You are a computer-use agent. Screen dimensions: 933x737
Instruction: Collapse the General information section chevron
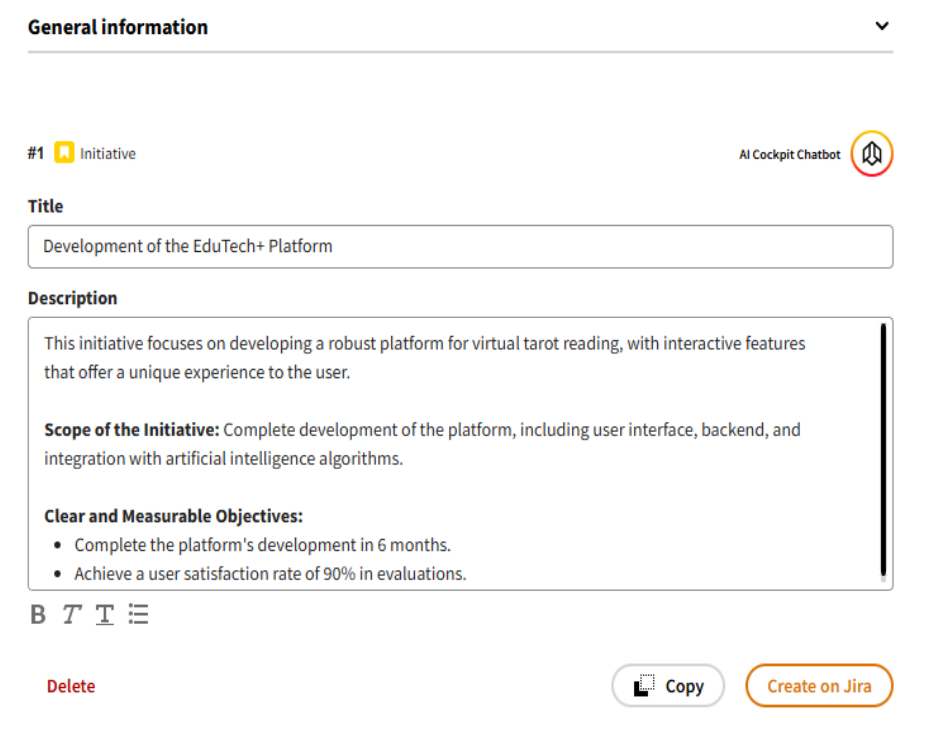881,26
